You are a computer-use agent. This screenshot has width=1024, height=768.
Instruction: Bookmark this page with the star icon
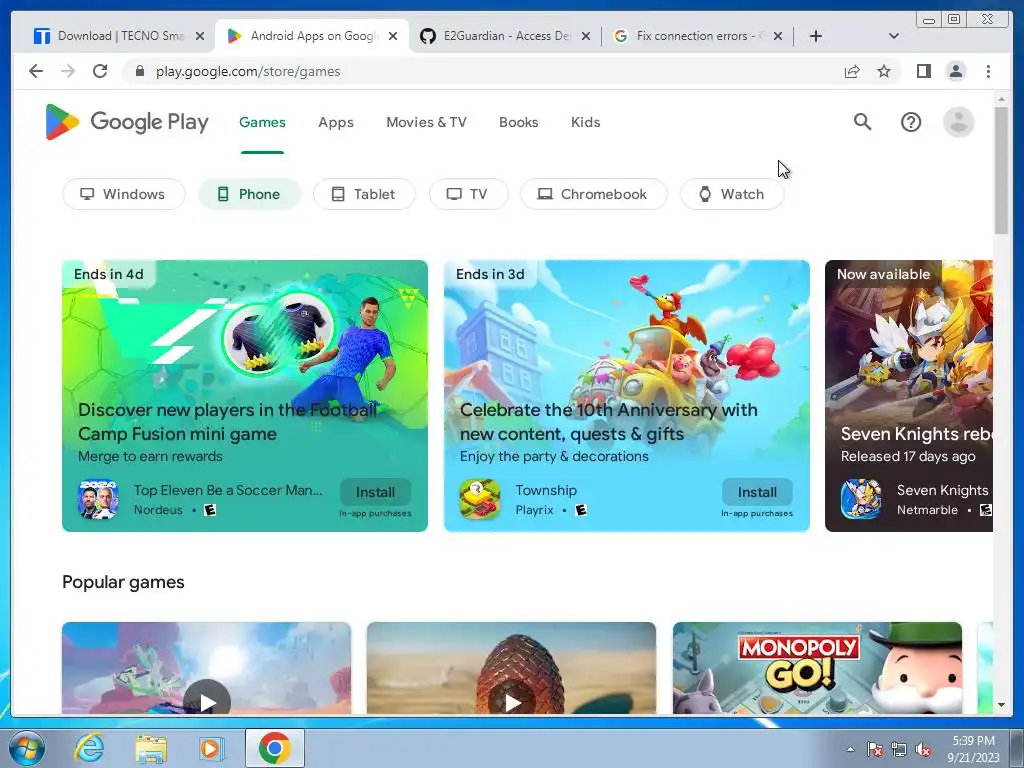pyautogui.click(x=884, y=71)
